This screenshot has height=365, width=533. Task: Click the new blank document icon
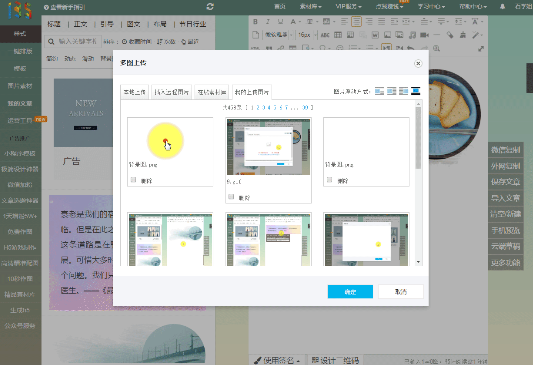click(x=256, y=35)
